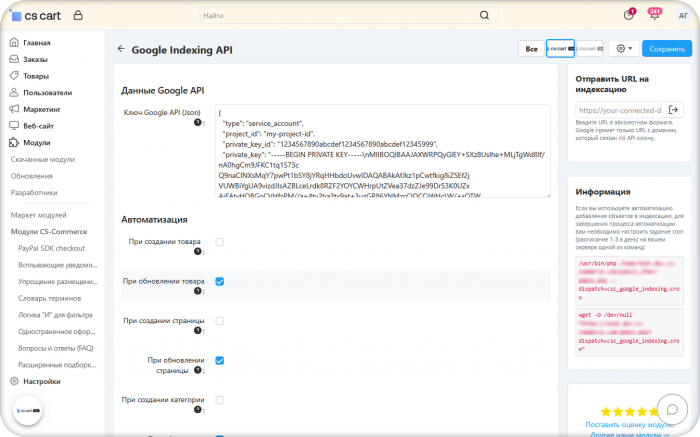
Task: Submit URL with the send arrow button
Action: tap(673, 110)
